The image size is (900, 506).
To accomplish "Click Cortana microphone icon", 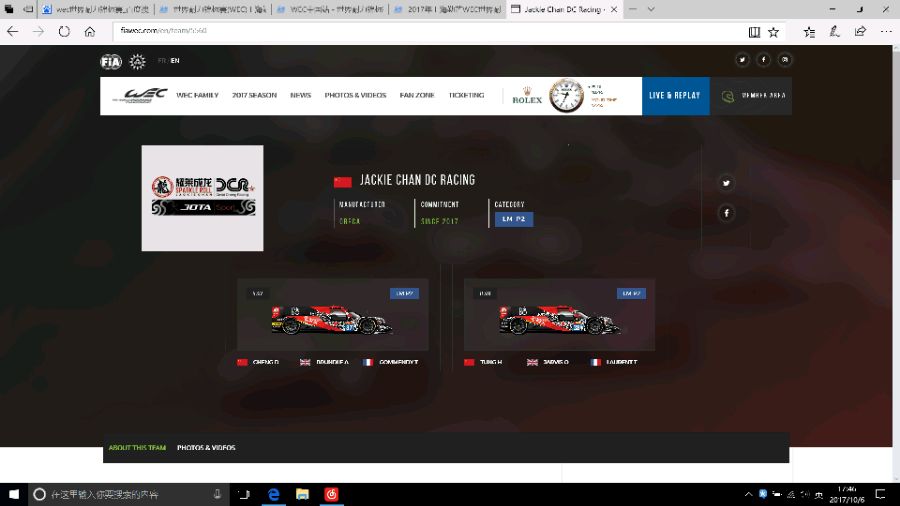I will pos(218,494).
